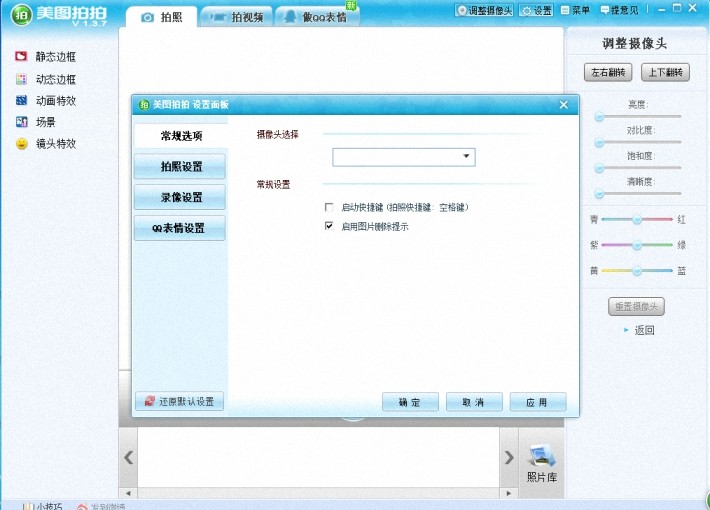710x510 pixels.
Task: Click the 动画特效 sidebar icon
Action: coord(21,100)
